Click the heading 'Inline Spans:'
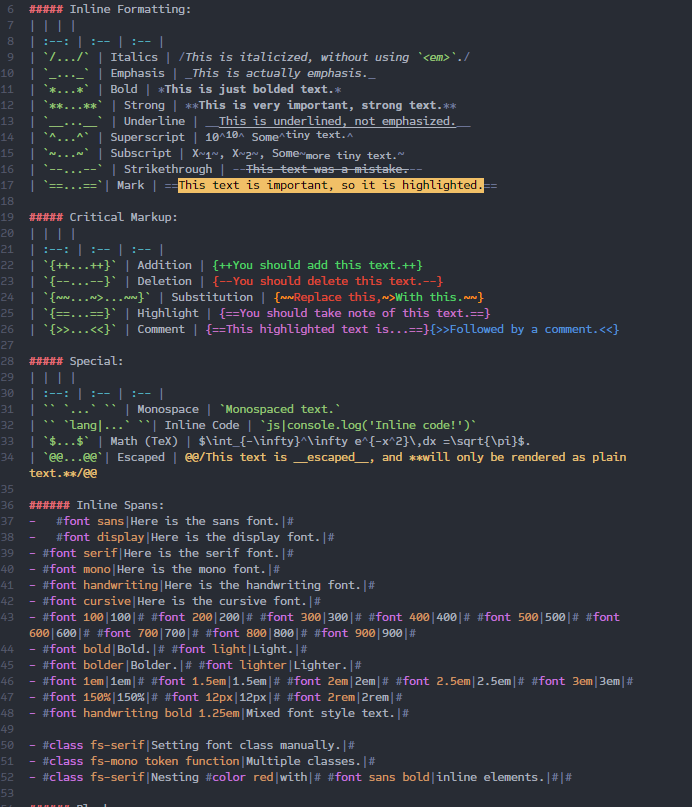Viewport: 692px width, 807px height. pos(120,505)
